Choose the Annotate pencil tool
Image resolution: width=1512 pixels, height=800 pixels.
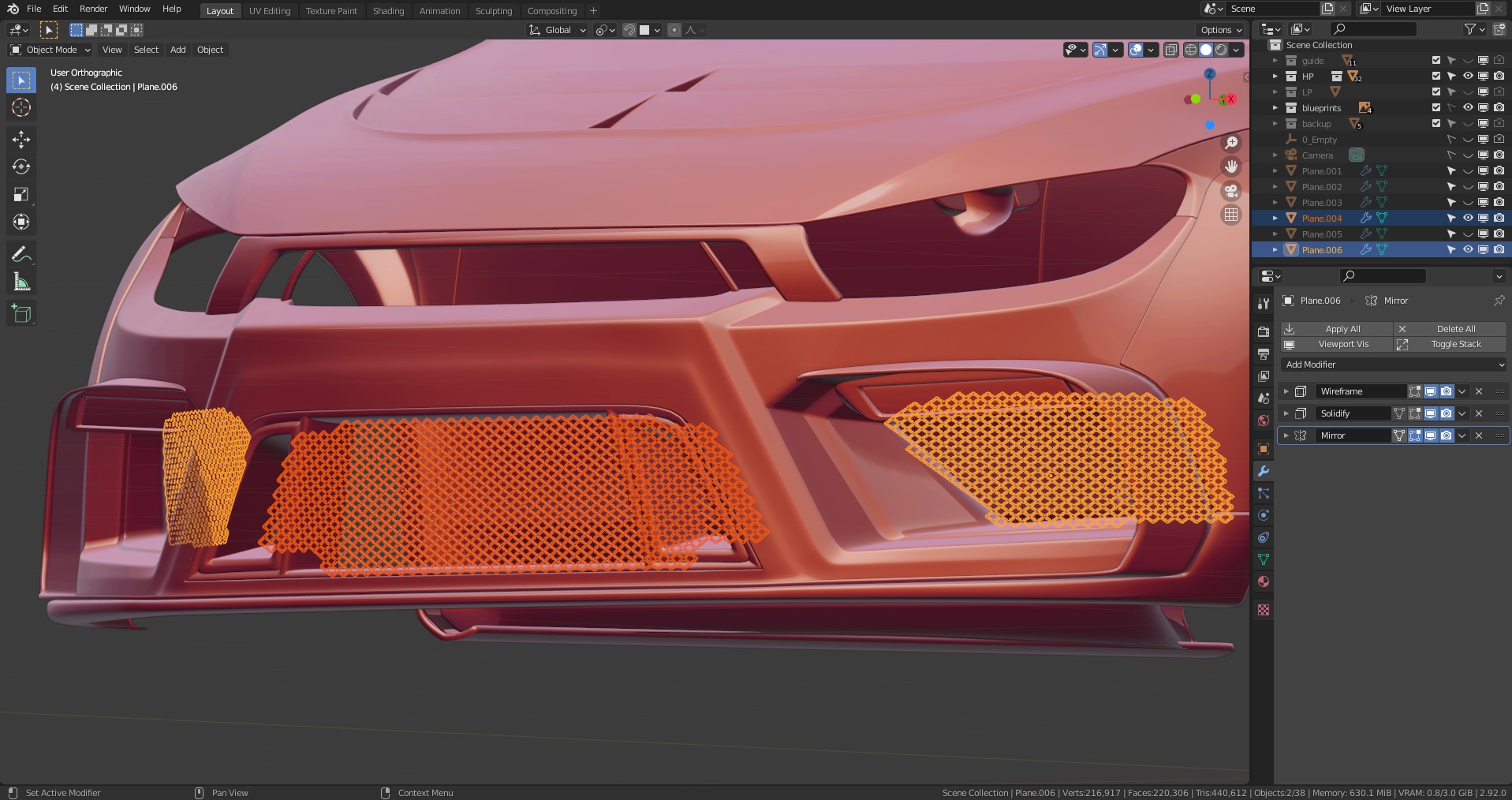(x=21, y=254)
